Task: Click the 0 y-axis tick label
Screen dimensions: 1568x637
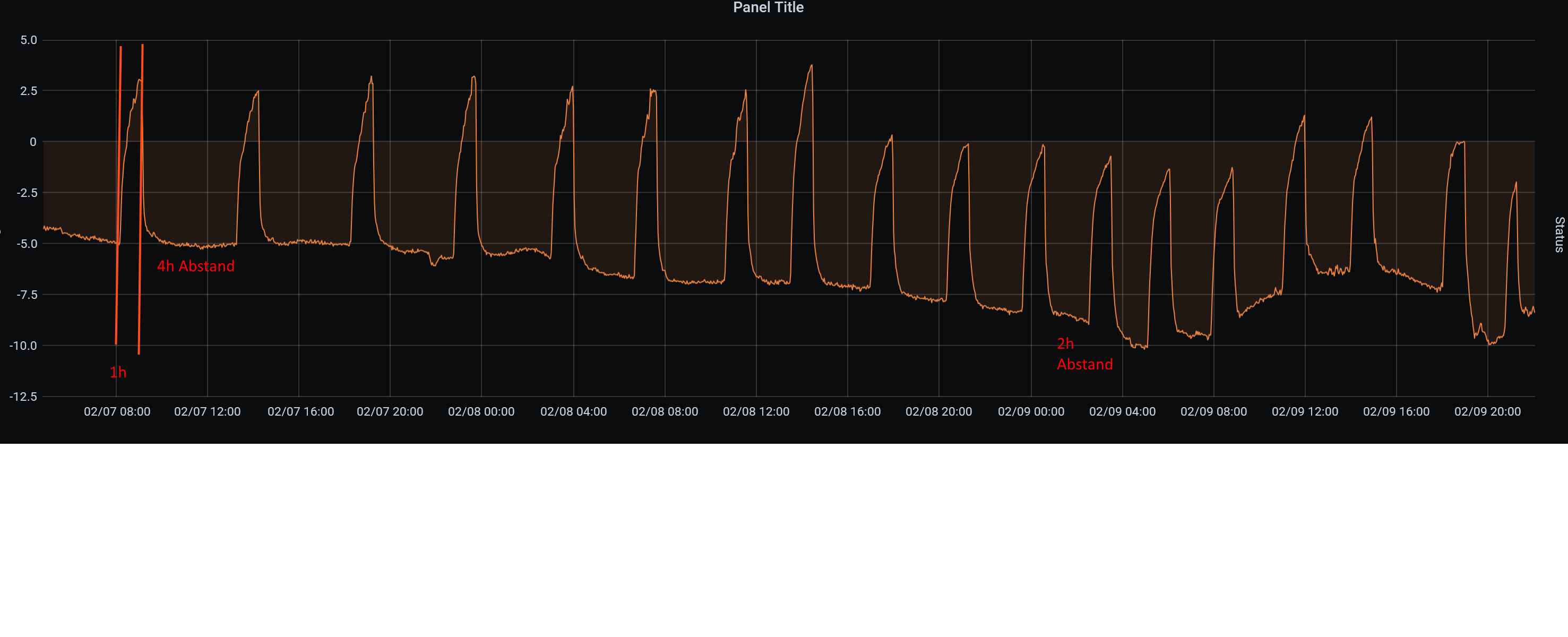Action: click(x=33, y=142)
